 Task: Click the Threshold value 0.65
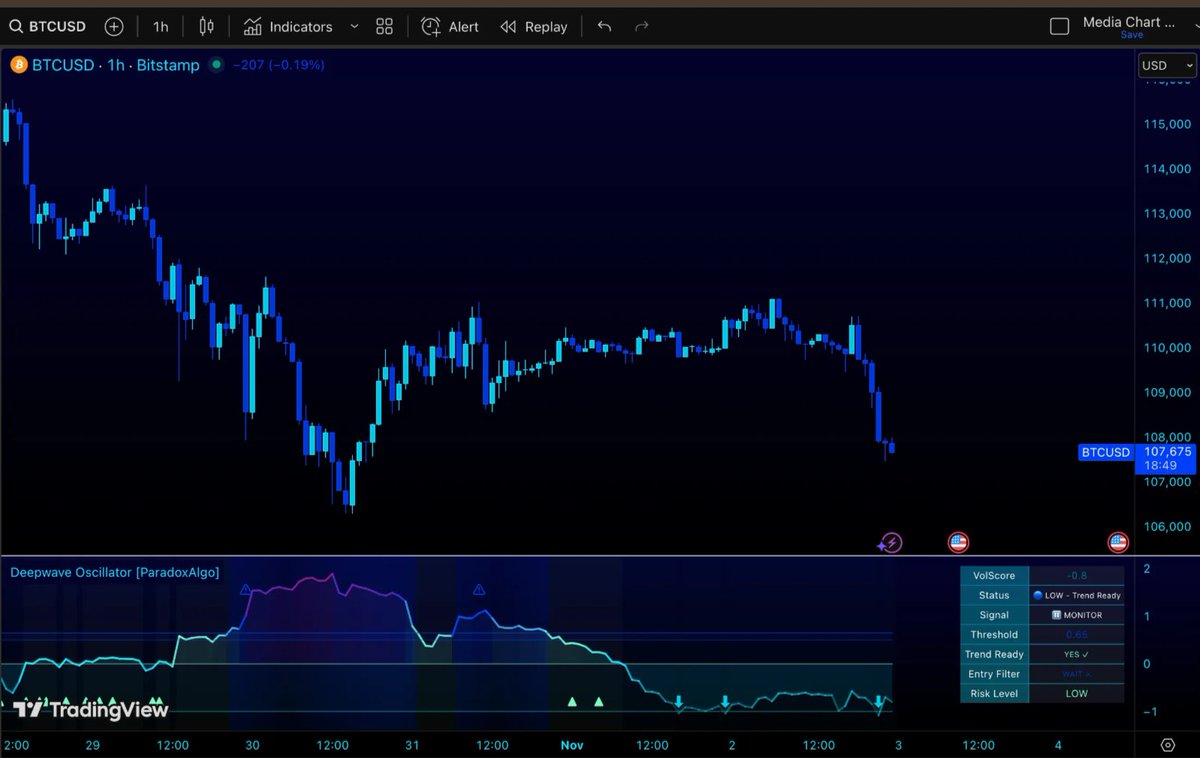[x=1076, y=634]
